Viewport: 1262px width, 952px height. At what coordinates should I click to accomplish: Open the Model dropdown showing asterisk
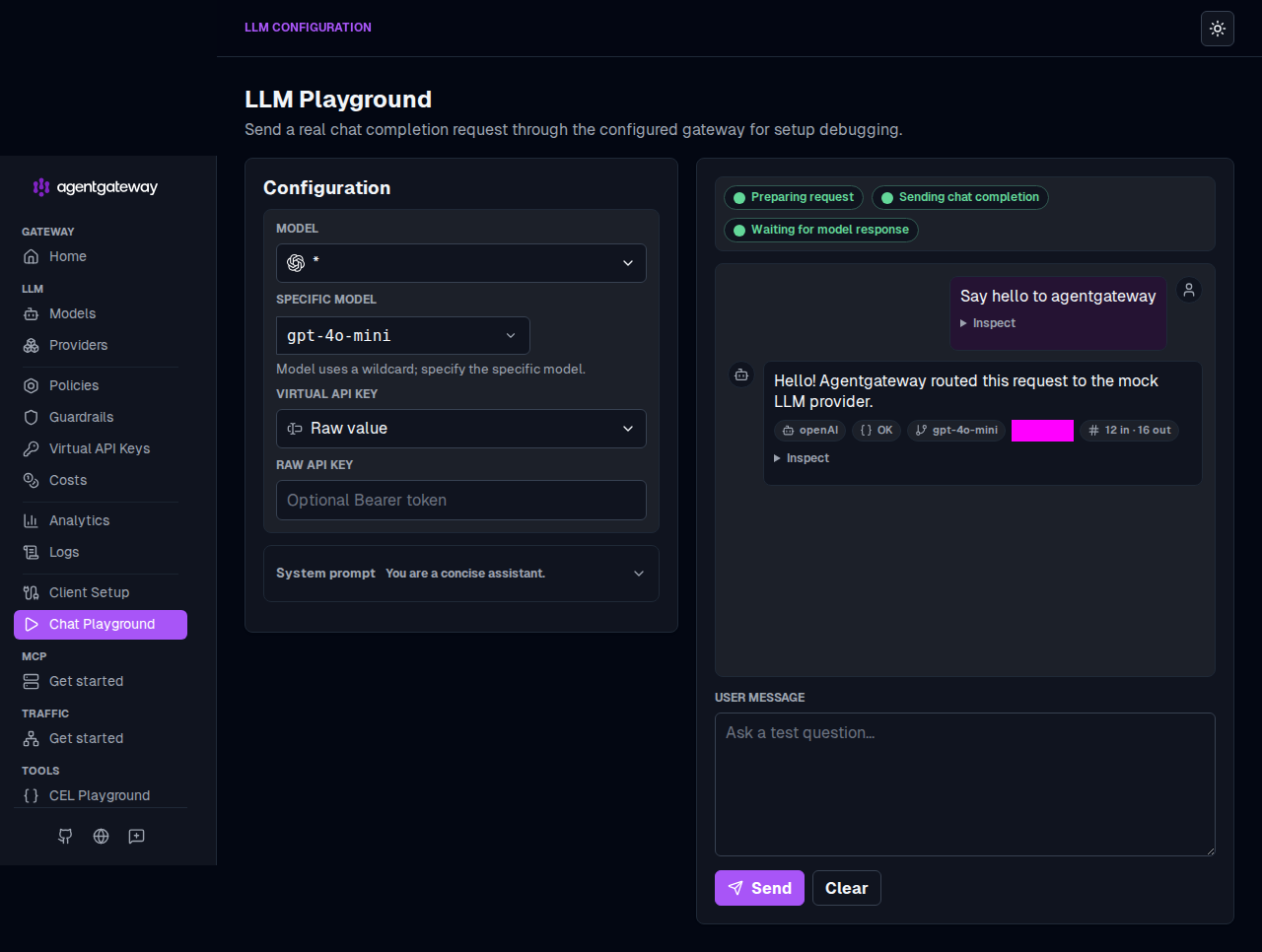[461, 263]
